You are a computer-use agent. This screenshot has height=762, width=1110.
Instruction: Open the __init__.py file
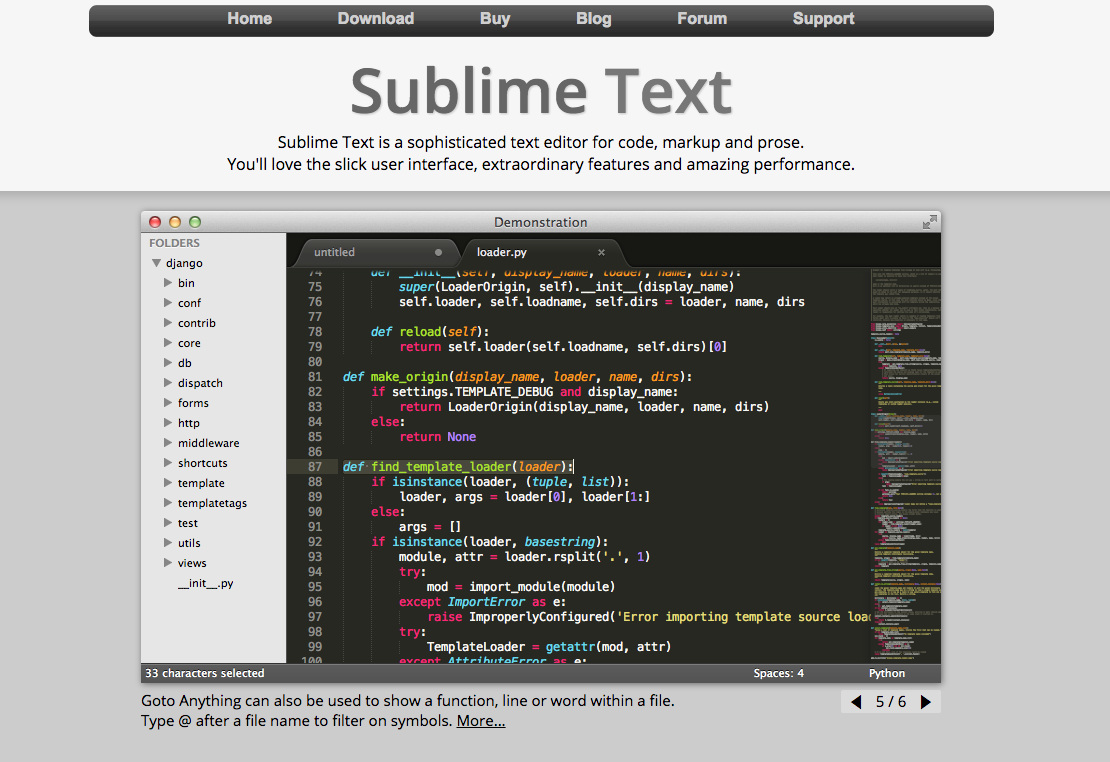[x=205, y=583]
